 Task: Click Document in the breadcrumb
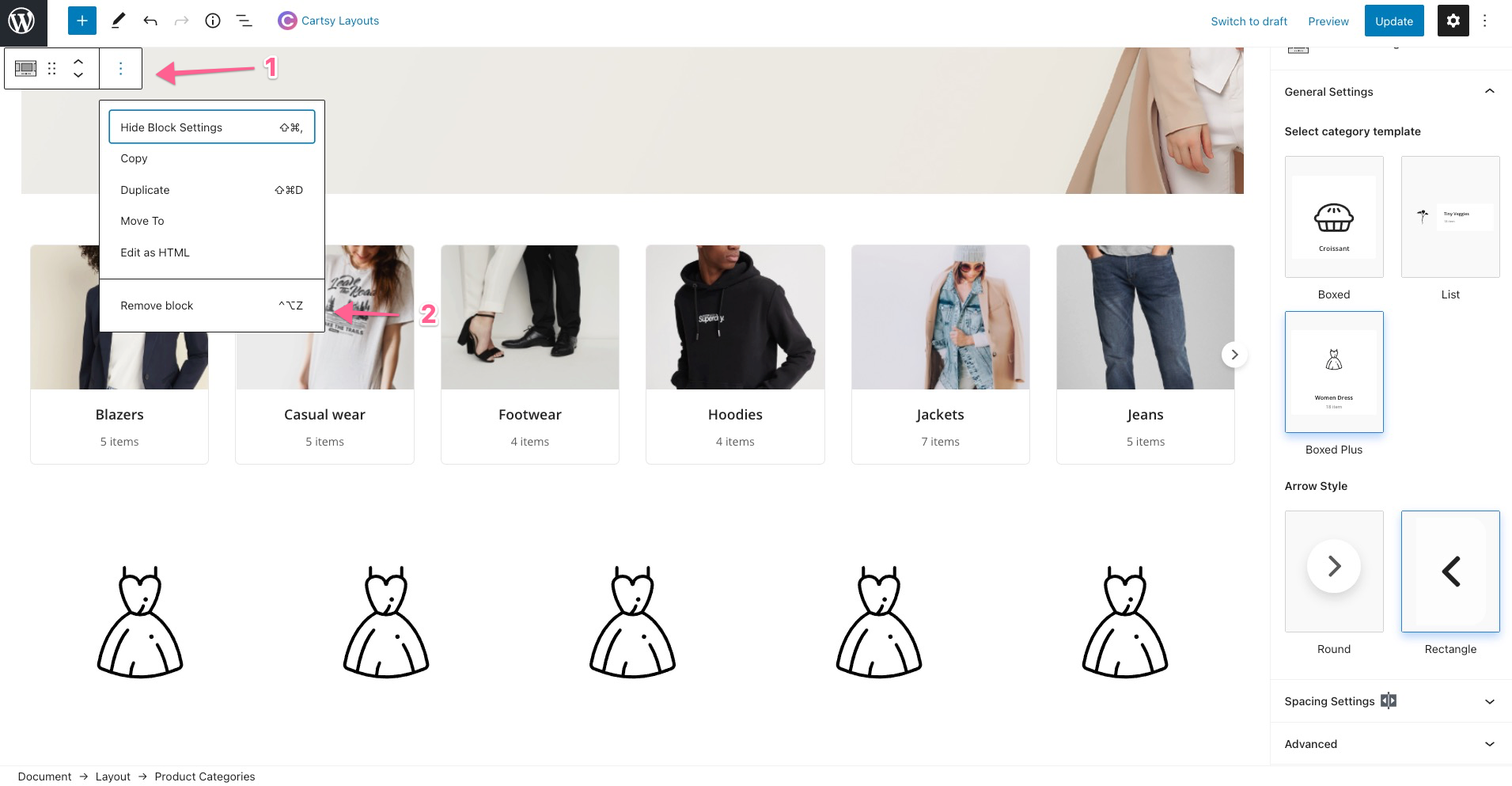point(44,777)
